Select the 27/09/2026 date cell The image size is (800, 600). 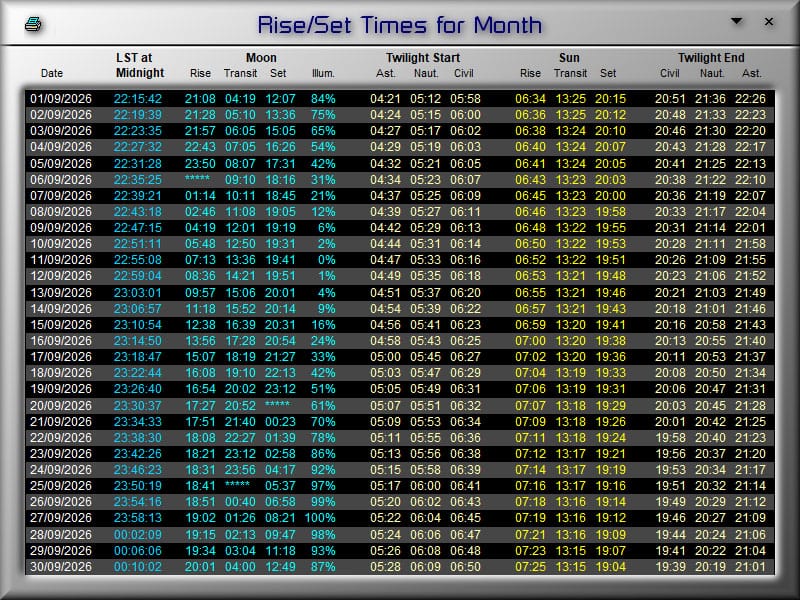click(61, 518)
